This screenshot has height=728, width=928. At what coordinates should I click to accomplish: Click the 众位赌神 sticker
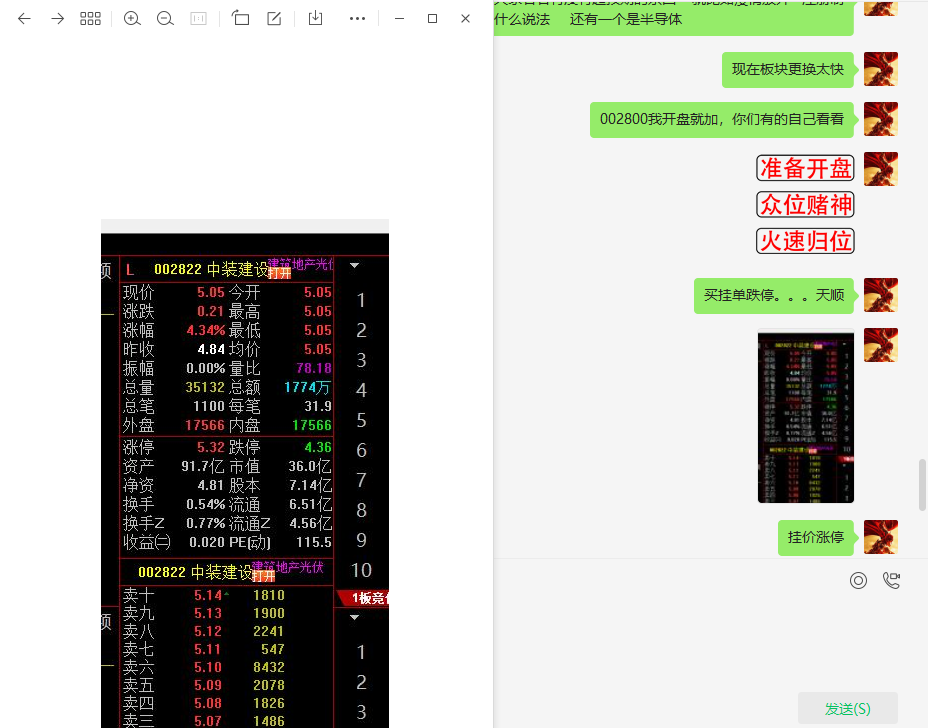pos(805,205)
